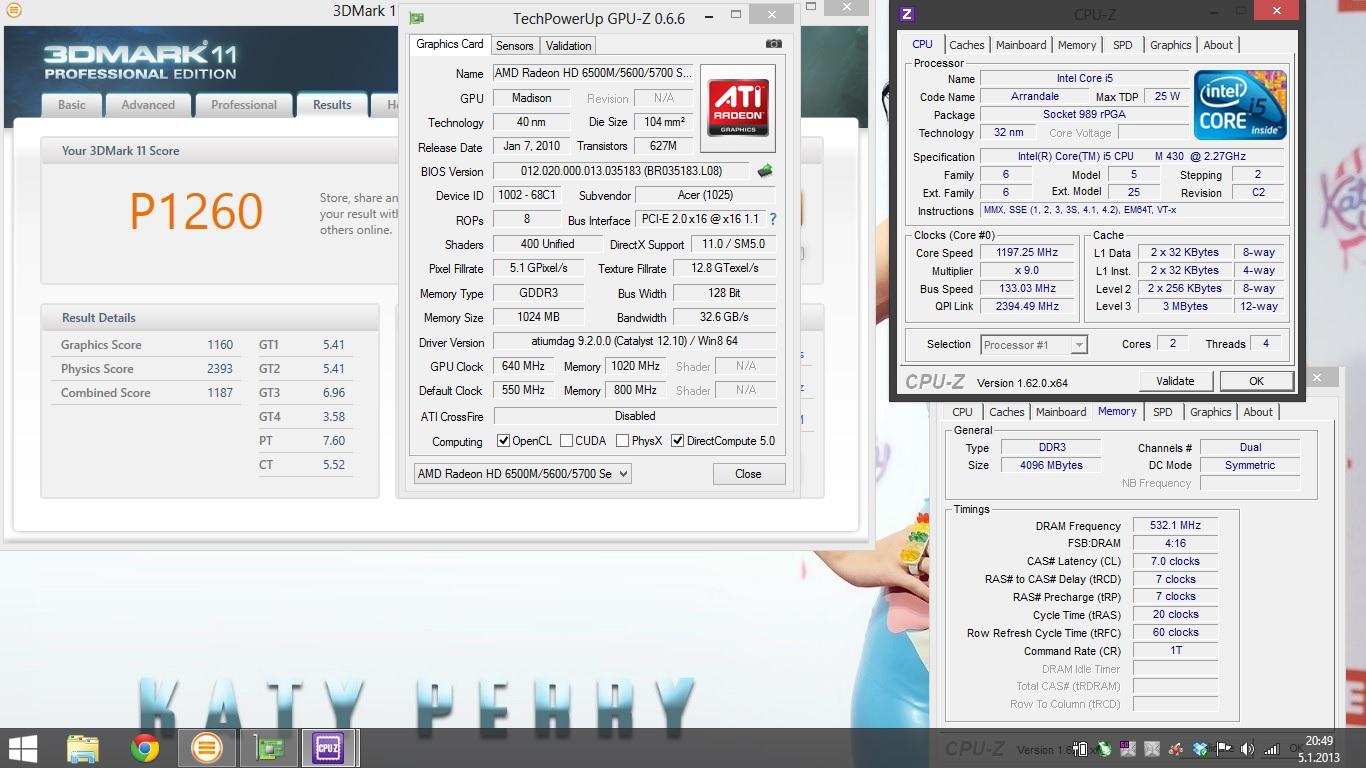Open the network signal tray icon

click(x=1271, y=749)
